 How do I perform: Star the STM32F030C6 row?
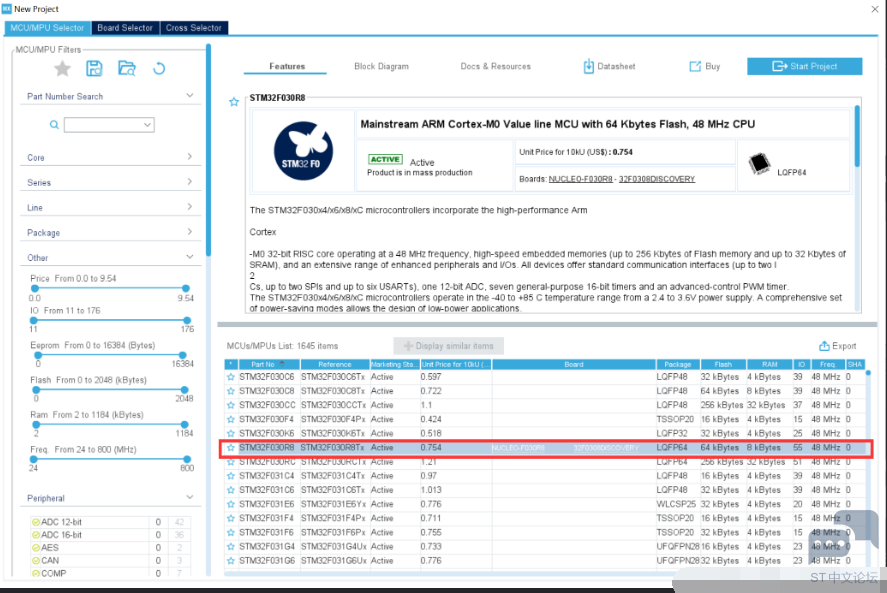point(231,377)
